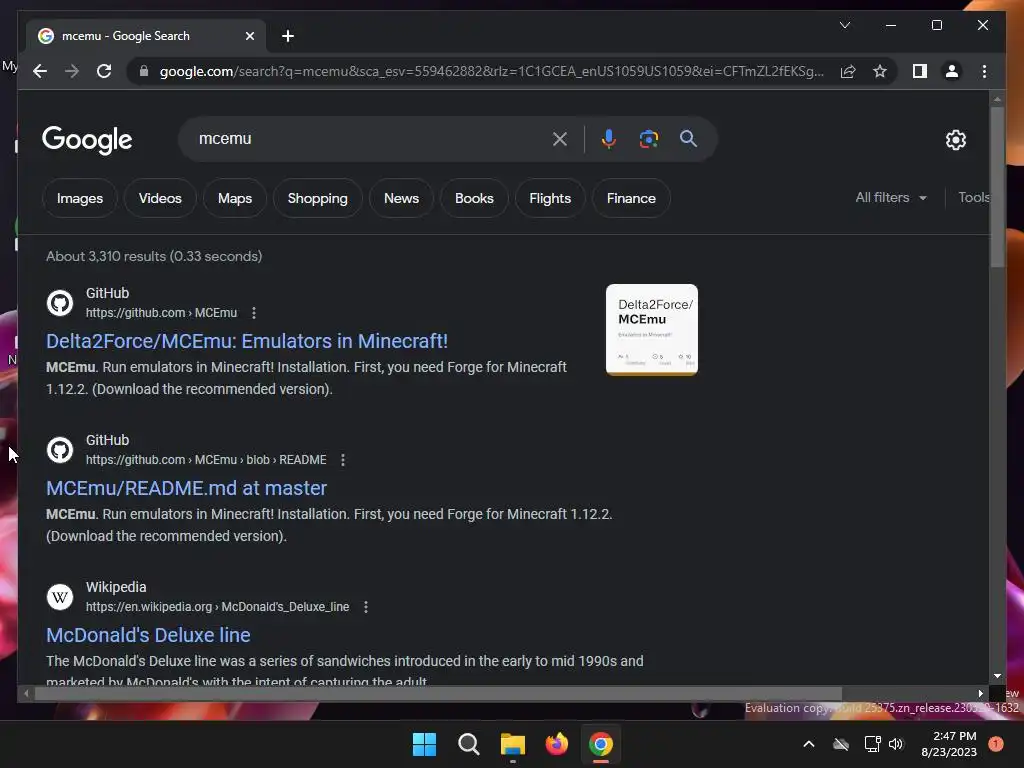Share this page from the address bar
1024x768 pixels.
click(x=848, y=71)
